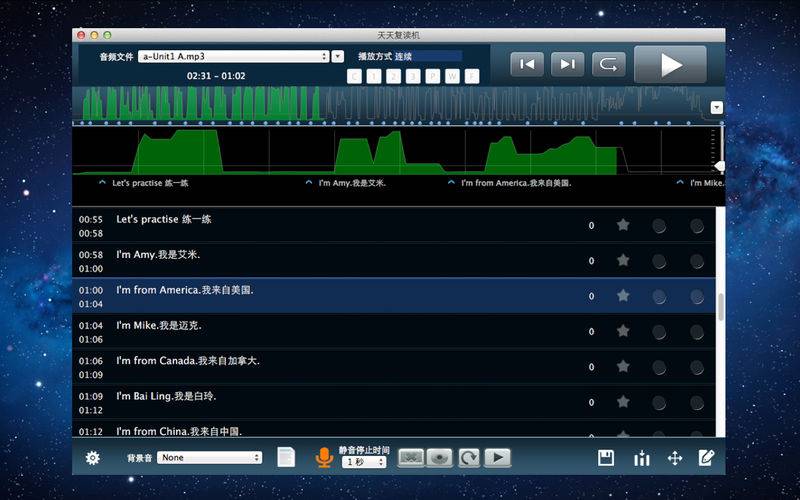Open the equalizer levels icon
Image resolution: width=800 pixels, height=500 pixels.
click(641, 458)
